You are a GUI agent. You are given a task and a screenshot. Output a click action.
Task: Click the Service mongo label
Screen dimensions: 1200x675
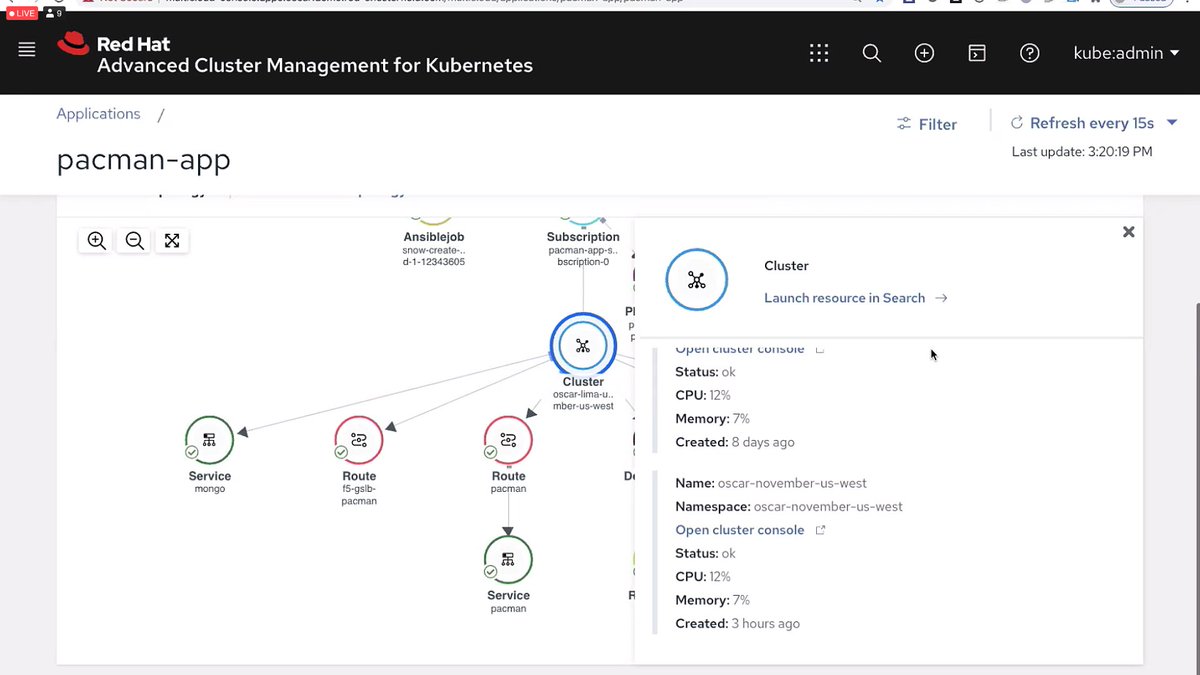pyautogui.click(x=210, y=483)
